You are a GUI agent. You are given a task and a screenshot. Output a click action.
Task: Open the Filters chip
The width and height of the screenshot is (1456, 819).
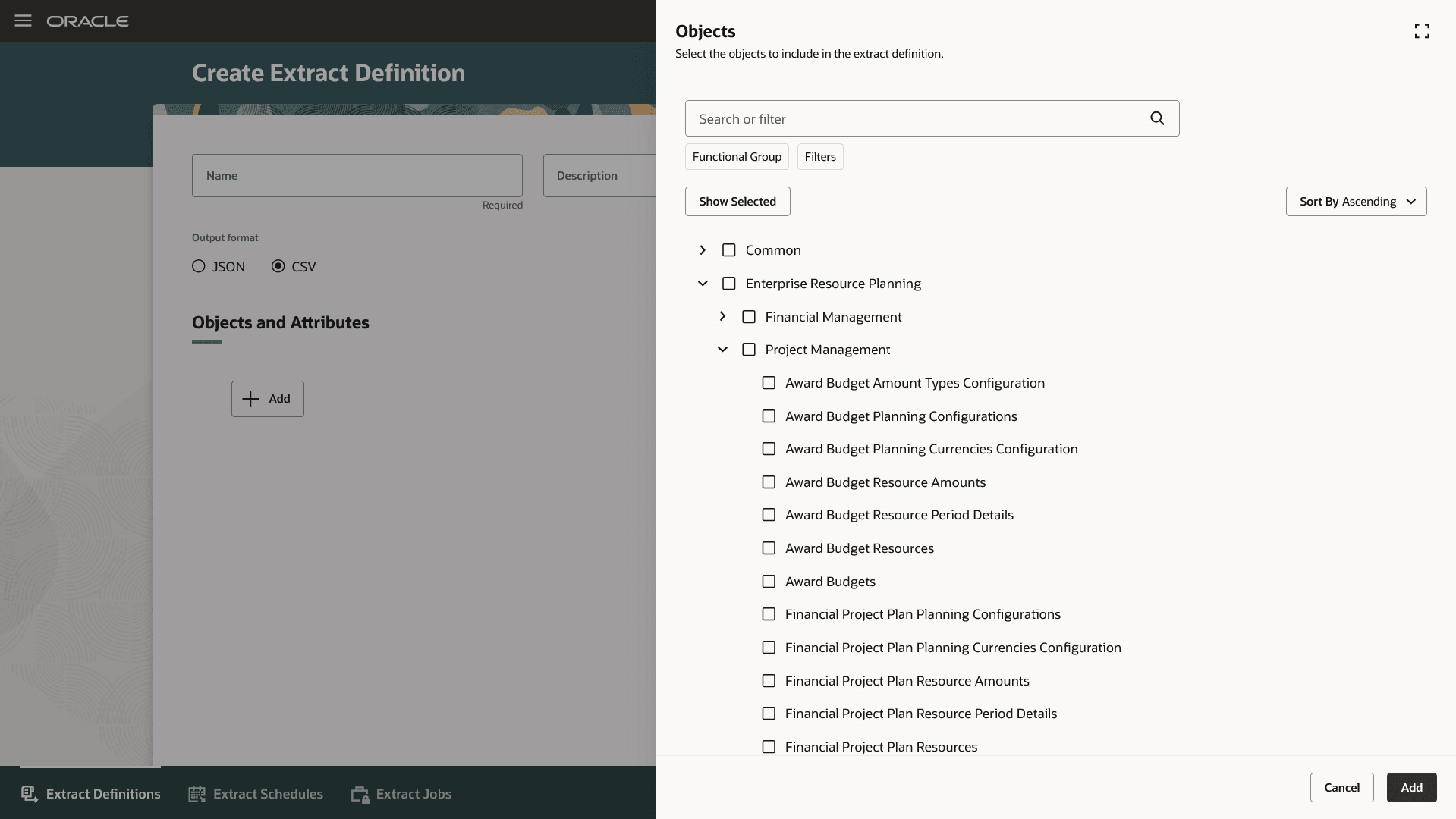pyautogui.click(x=820, y=157)
